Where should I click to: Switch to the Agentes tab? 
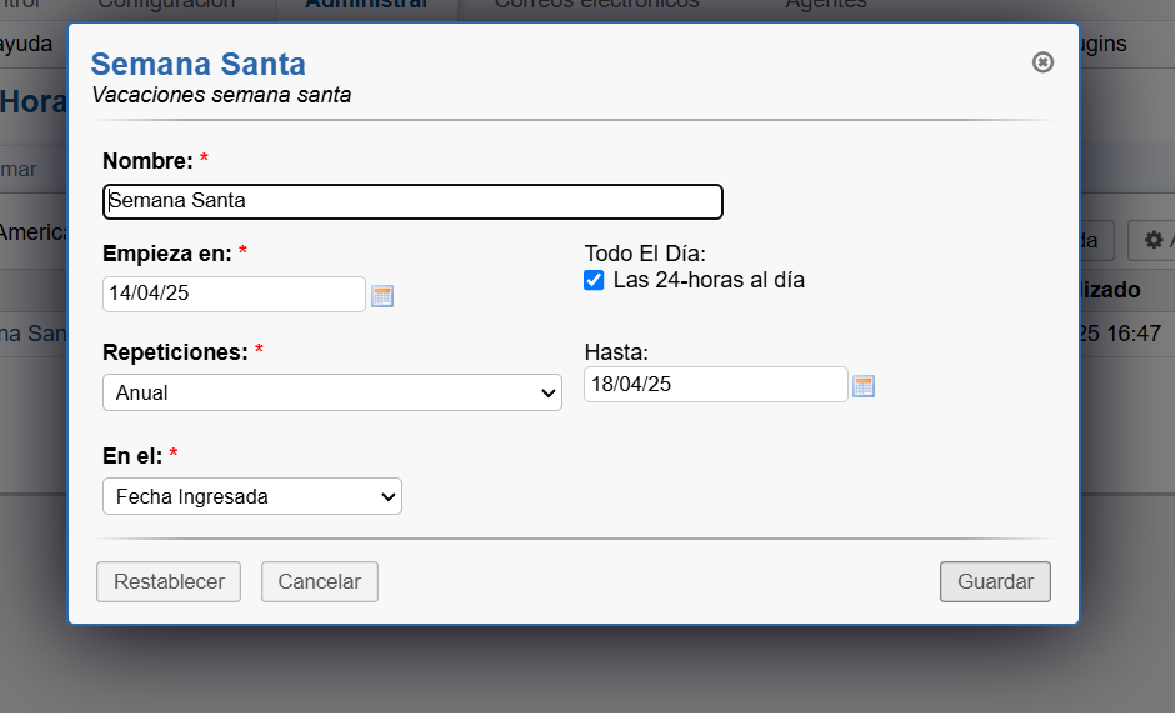(825, 4)
